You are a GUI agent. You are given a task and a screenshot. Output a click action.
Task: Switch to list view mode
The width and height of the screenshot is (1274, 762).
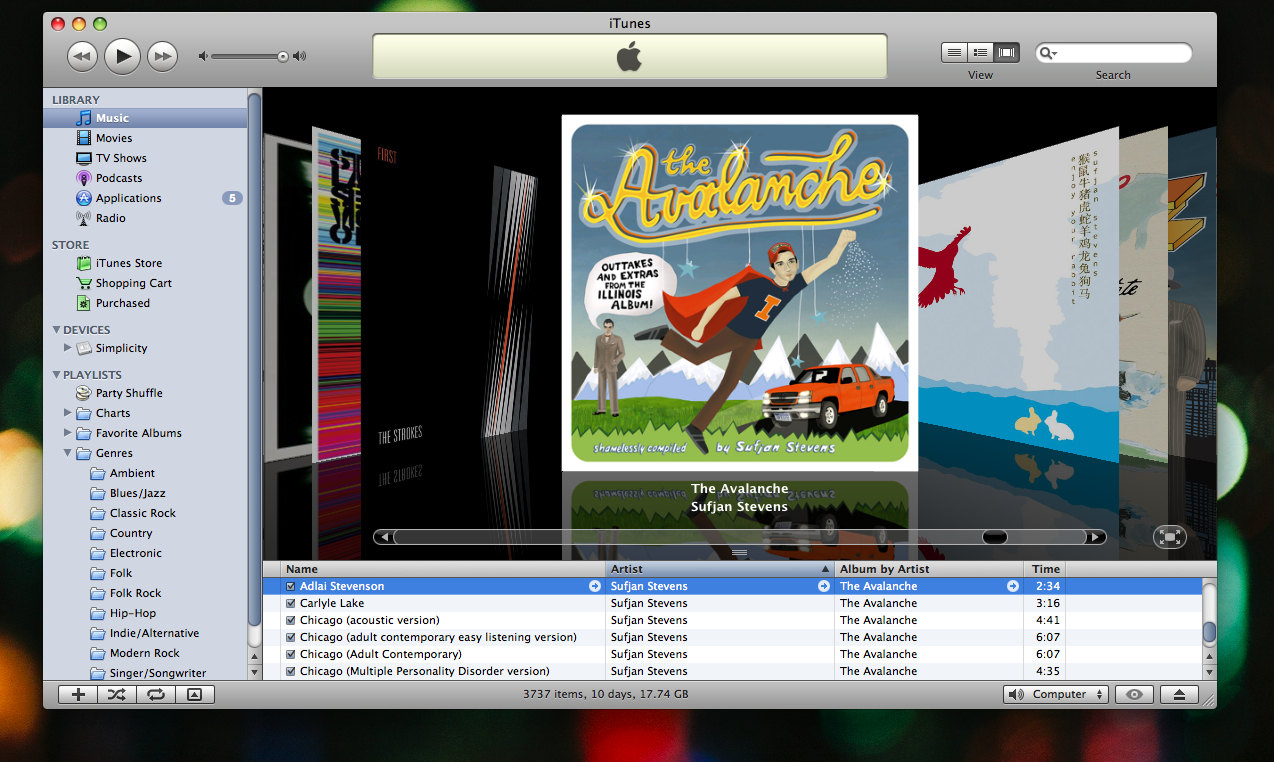[954, 52]
